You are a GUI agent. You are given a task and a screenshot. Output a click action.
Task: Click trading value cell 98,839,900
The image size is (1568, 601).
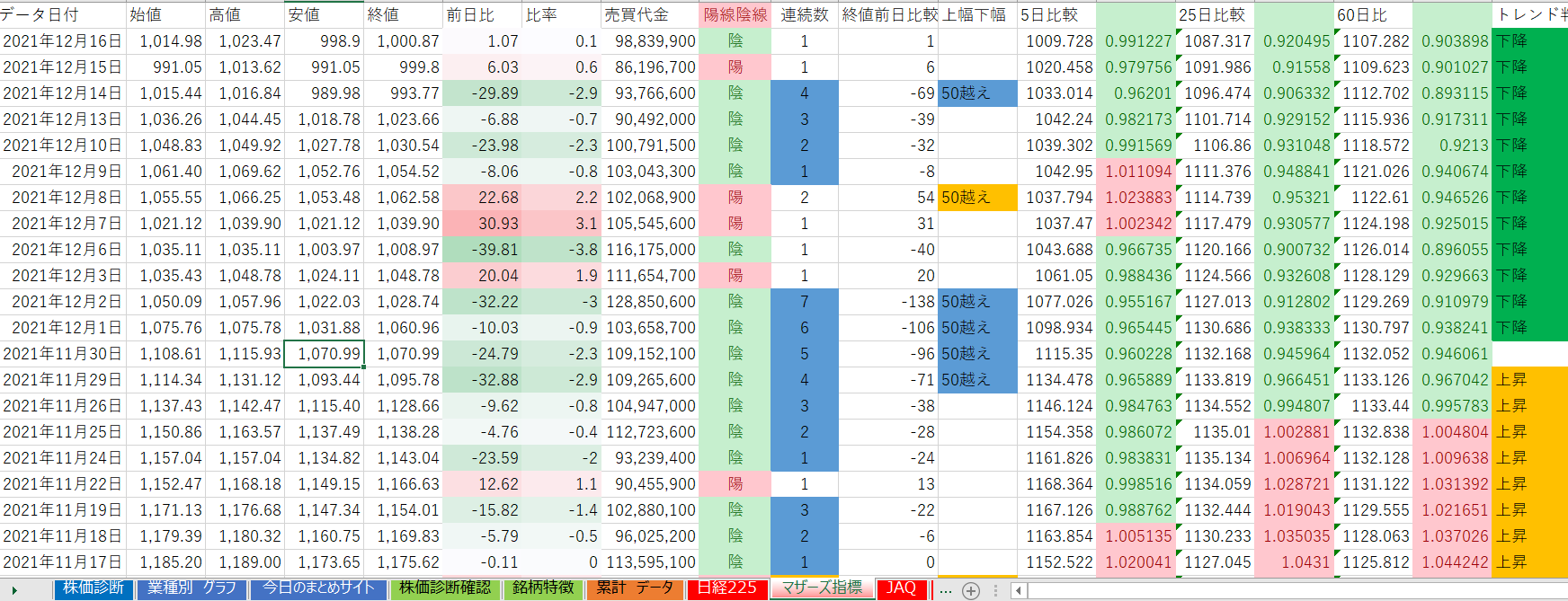click(649, 41)
